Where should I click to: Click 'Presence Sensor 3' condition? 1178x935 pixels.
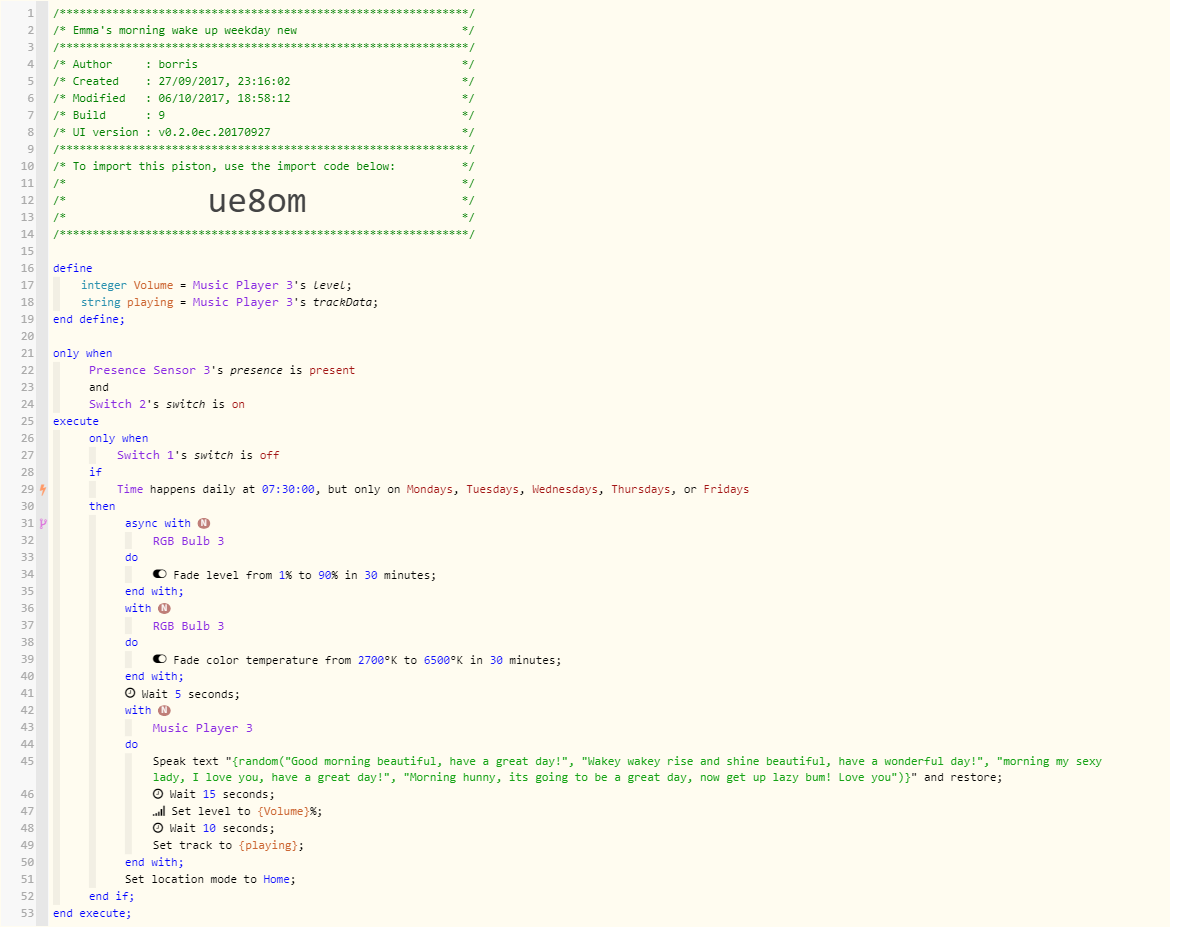click(x=222, y=370)
